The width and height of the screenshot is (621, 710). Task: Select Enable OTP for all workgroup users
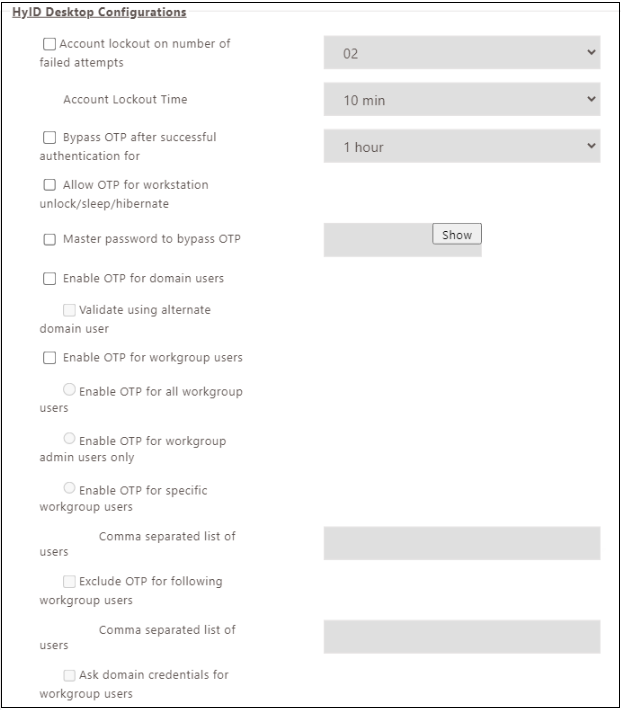coord(69,390)
